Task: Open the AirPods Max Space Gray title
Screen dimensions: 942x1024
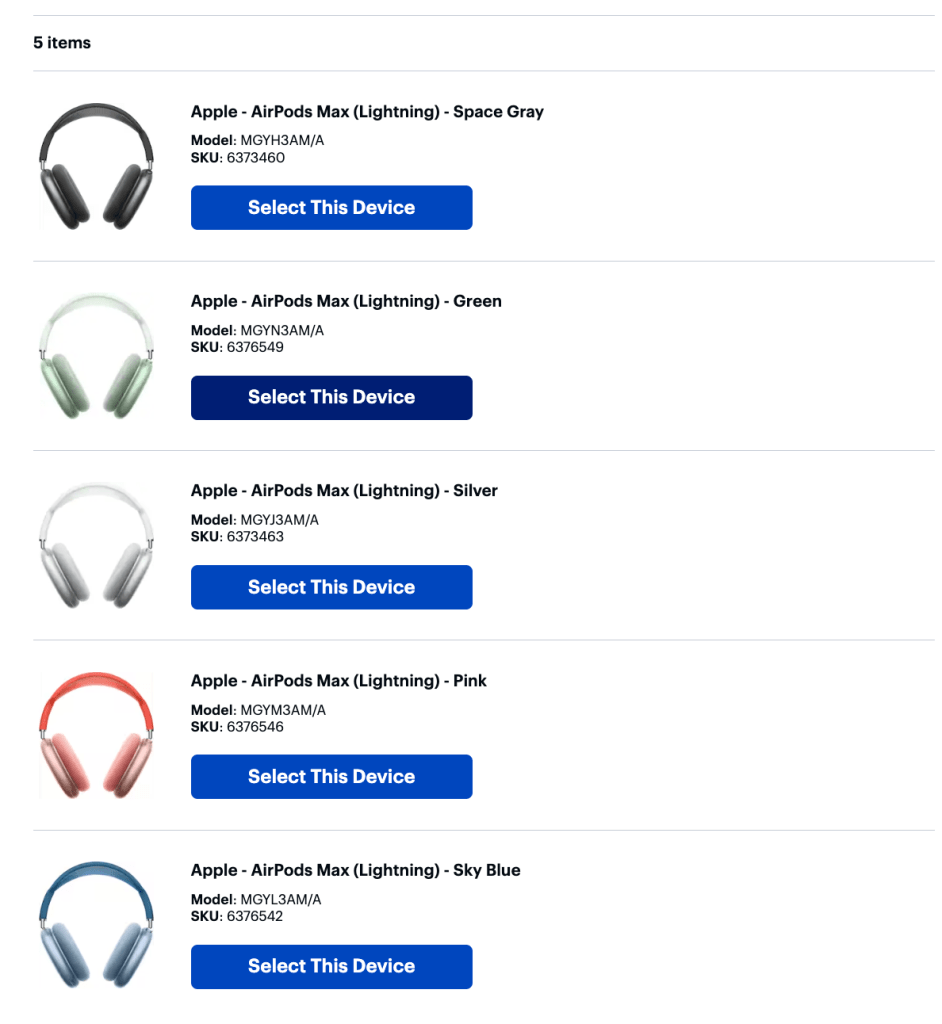Action: click(x=367, y=112)
